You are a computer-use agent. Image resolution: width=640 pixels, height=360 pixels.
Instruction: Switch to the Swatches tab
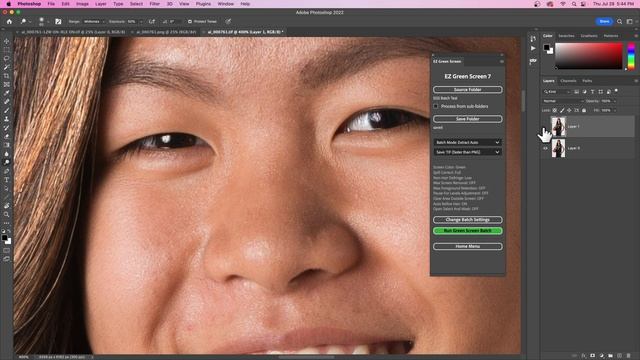tap(566, 36)
